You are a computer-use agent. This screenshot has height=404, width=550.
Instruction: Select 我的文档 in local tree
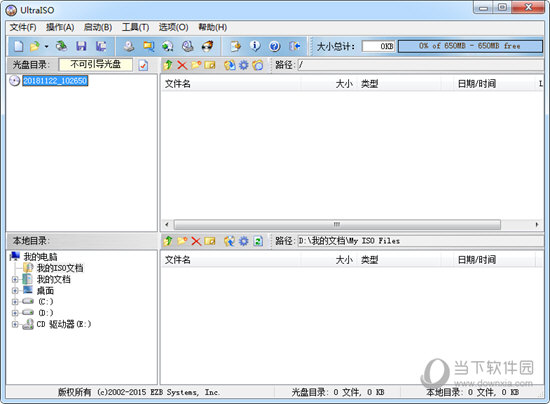(x=54, y=280)
